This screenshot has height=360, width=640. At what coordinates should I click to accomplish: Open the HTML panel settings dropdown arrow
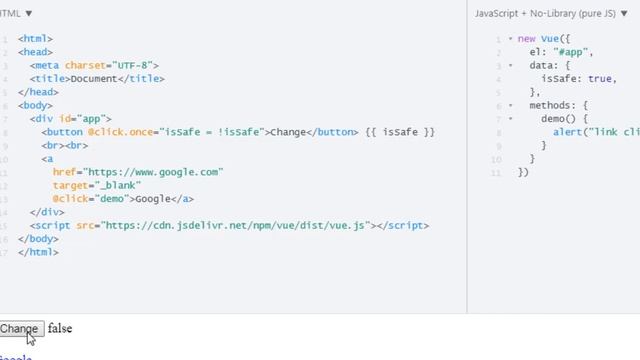[x=29, y=13]
